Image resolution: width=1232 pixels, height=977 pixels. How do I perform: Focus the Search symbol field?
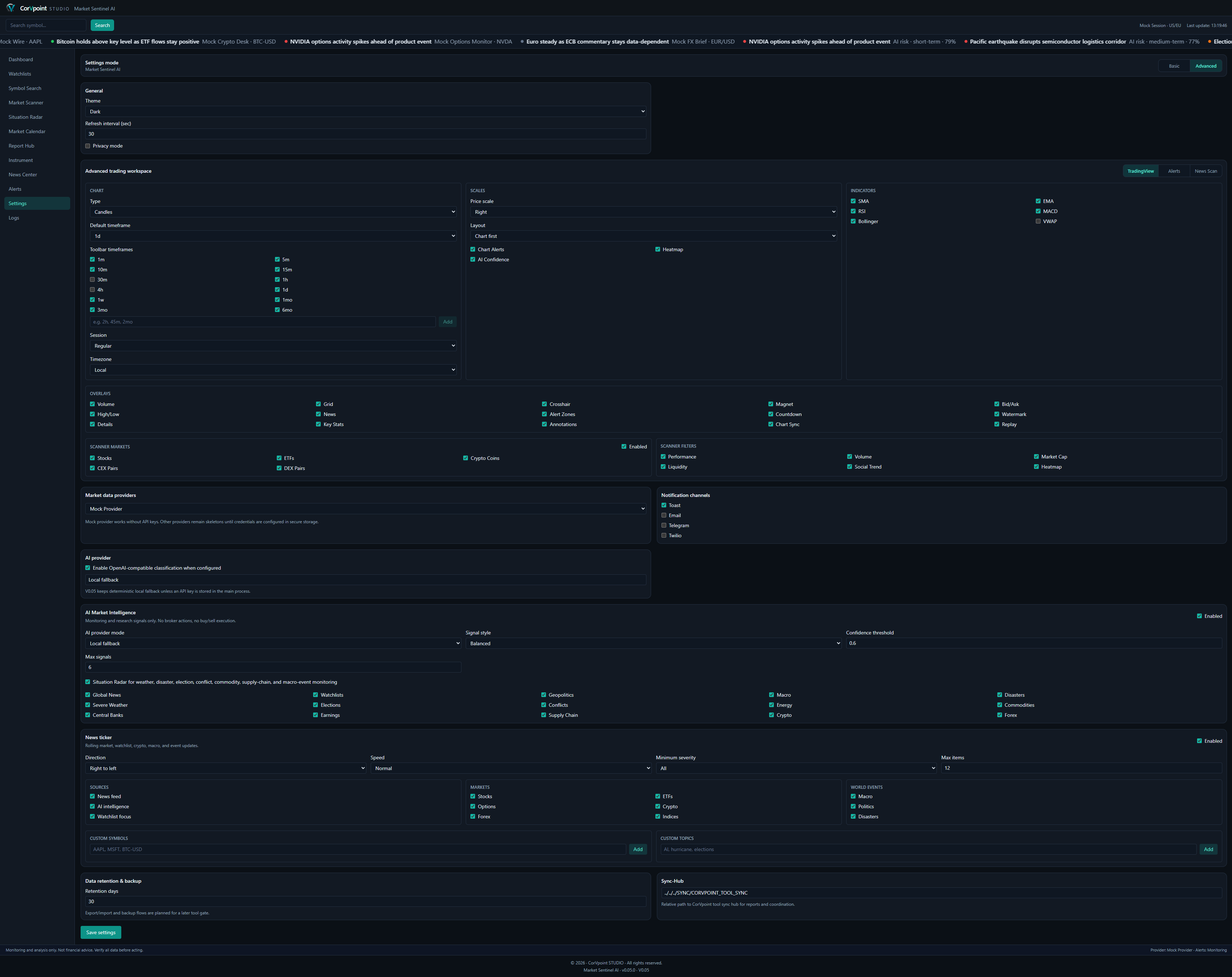46,25
